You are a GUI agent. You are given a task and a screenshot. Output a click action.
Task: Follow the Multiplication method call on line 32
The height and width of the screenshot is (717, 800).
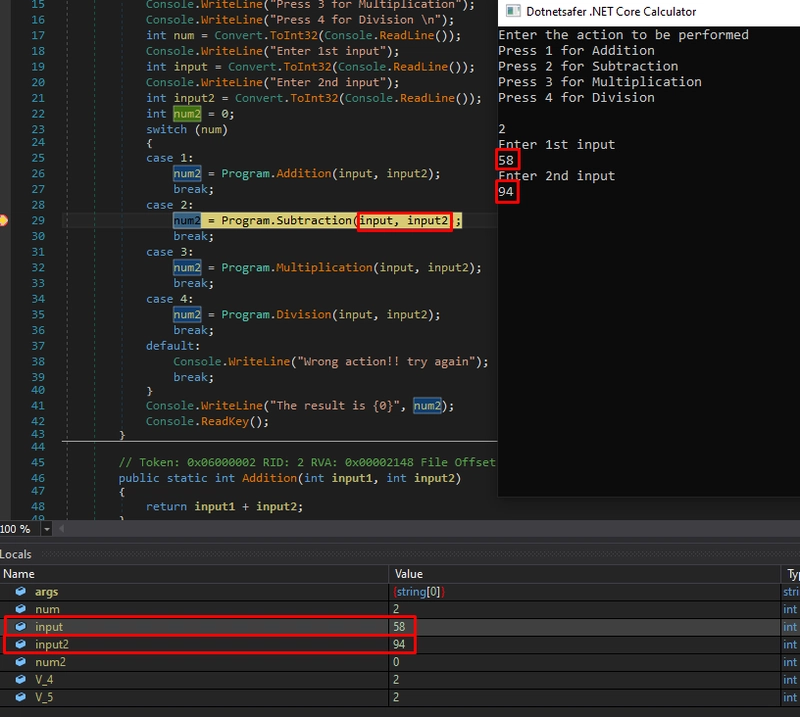click(324, 267)
